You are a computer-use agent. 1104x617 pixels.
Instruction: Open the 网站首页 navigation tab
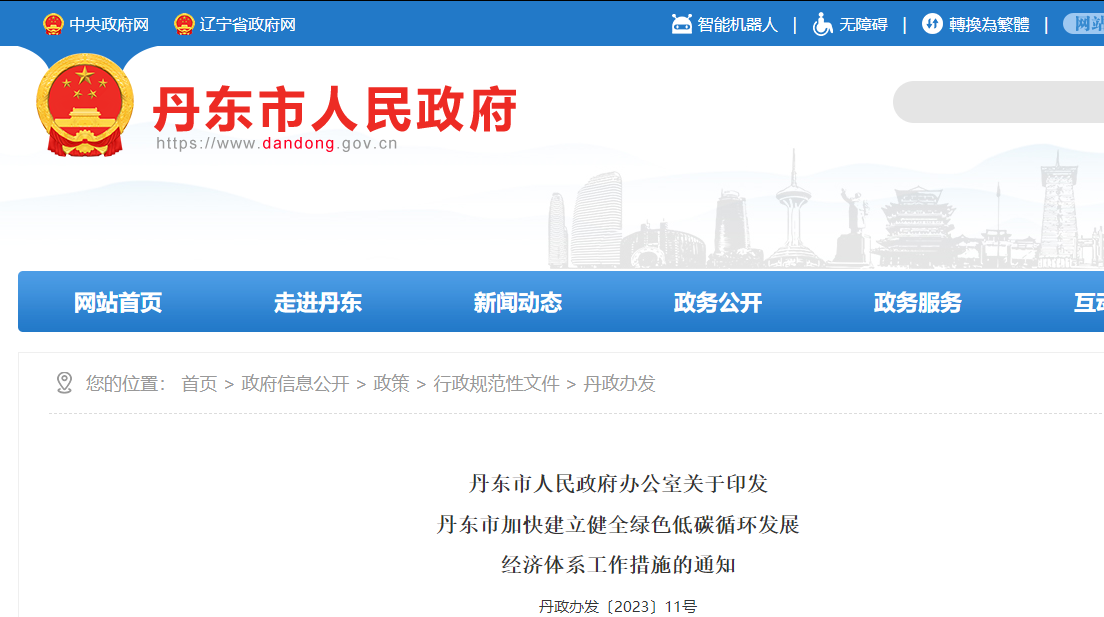coord(118,302)
